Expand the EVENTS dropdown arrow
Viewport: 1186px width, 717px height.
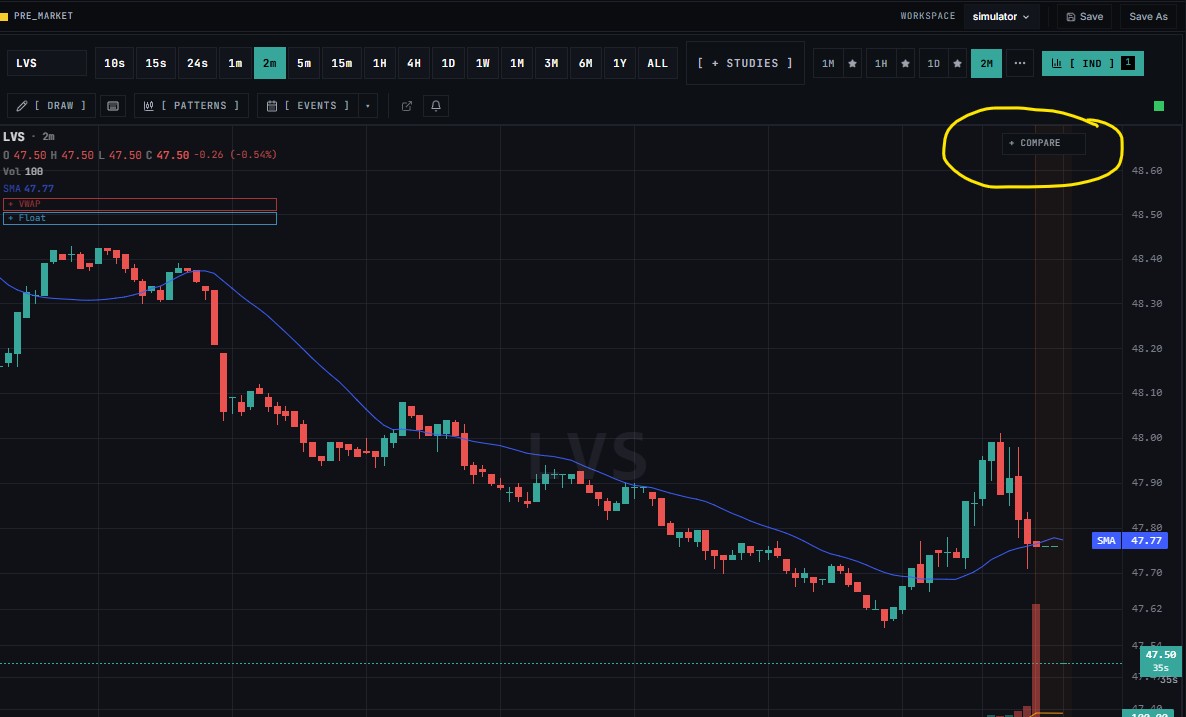[x=368, y=106]
